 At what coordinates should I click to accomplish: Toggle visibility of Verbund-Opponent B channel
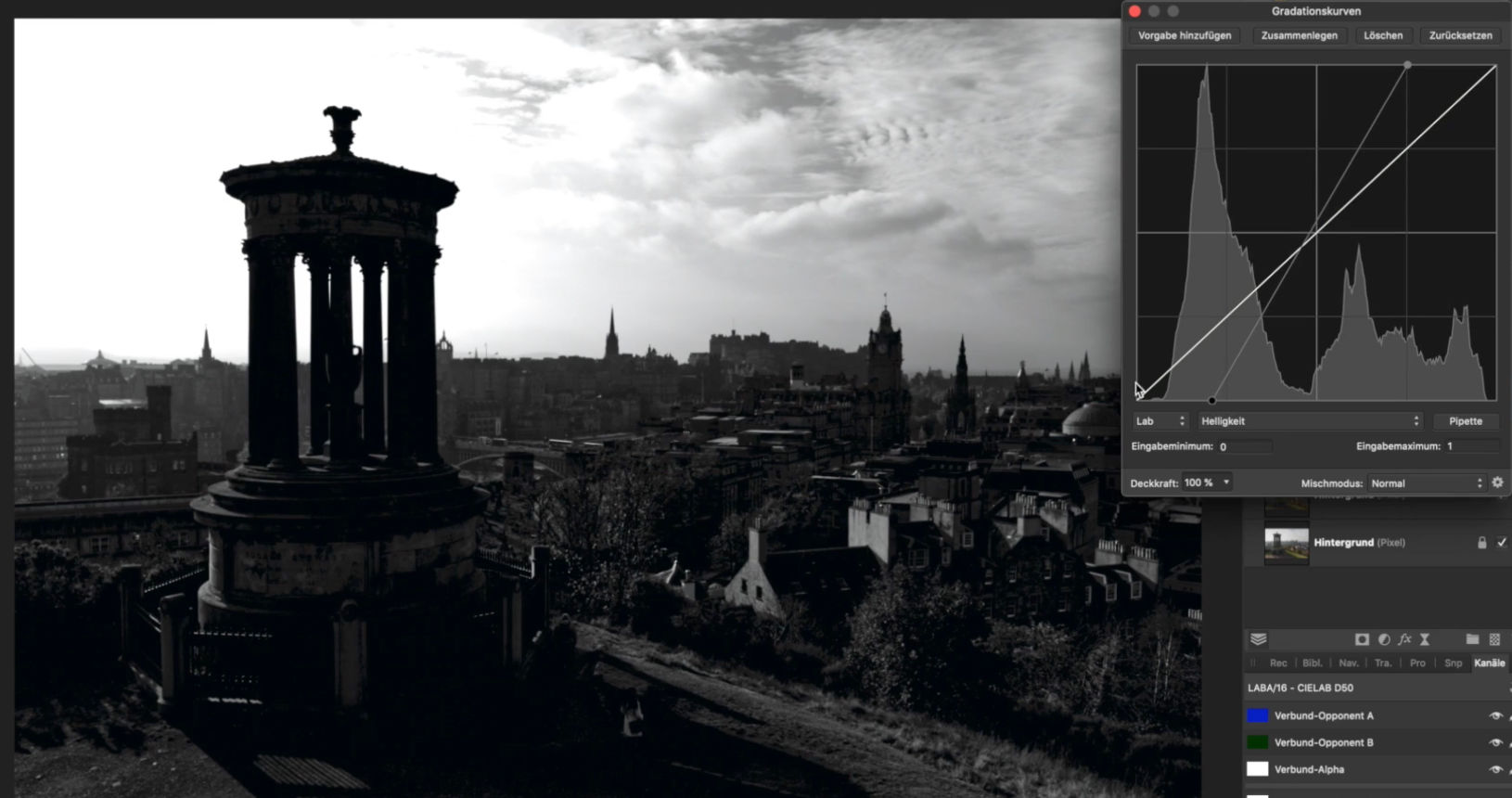(1494, 742)
